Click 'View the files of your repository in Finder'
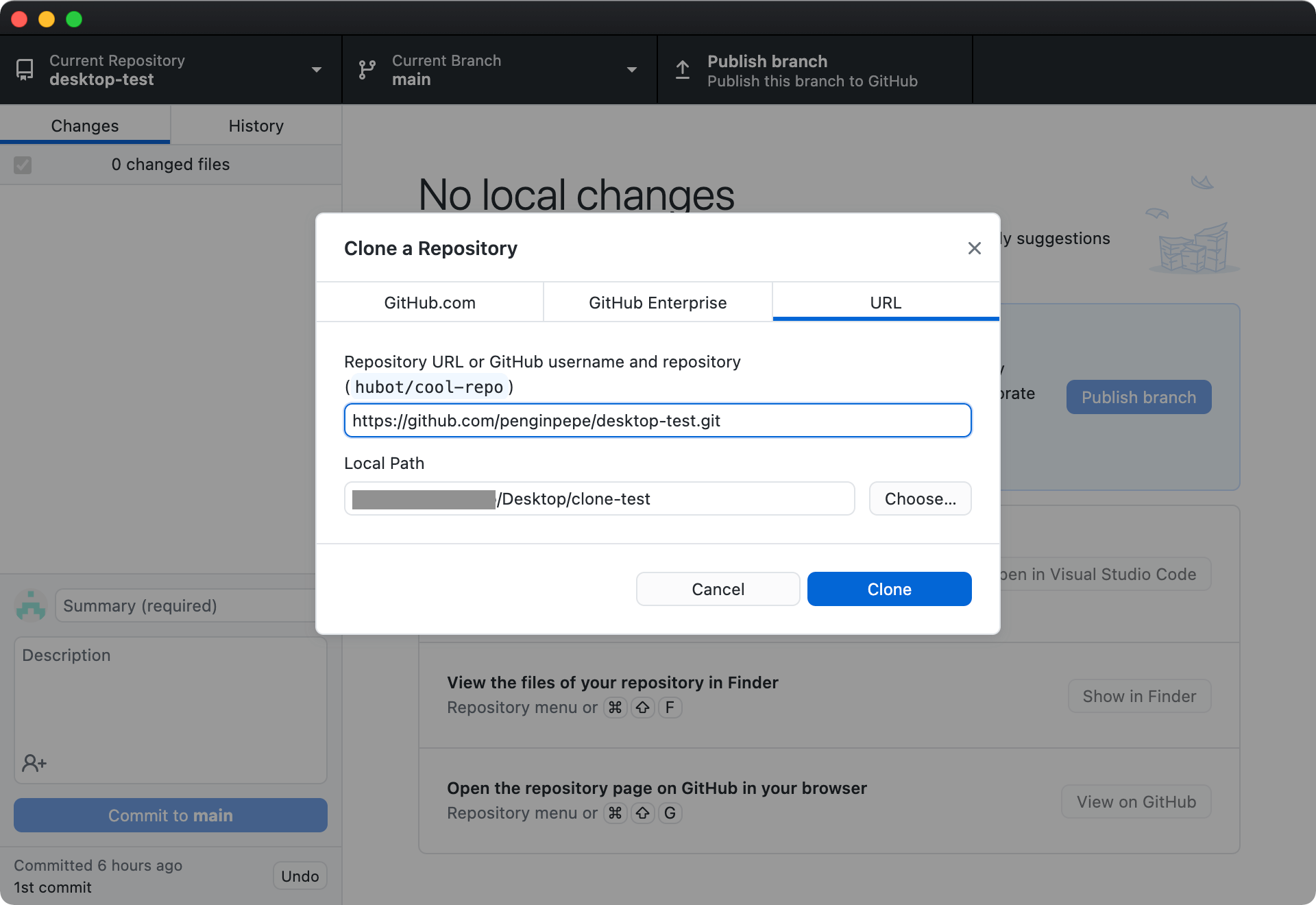The width and height of the screenshot is (1316, 905). tap(613, 682)
